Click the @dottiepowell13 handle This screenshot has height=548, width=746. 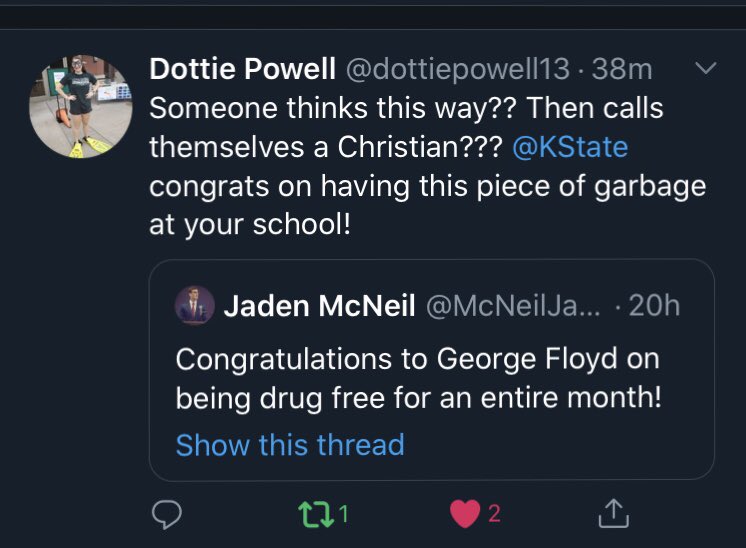[x=458, y=69]
